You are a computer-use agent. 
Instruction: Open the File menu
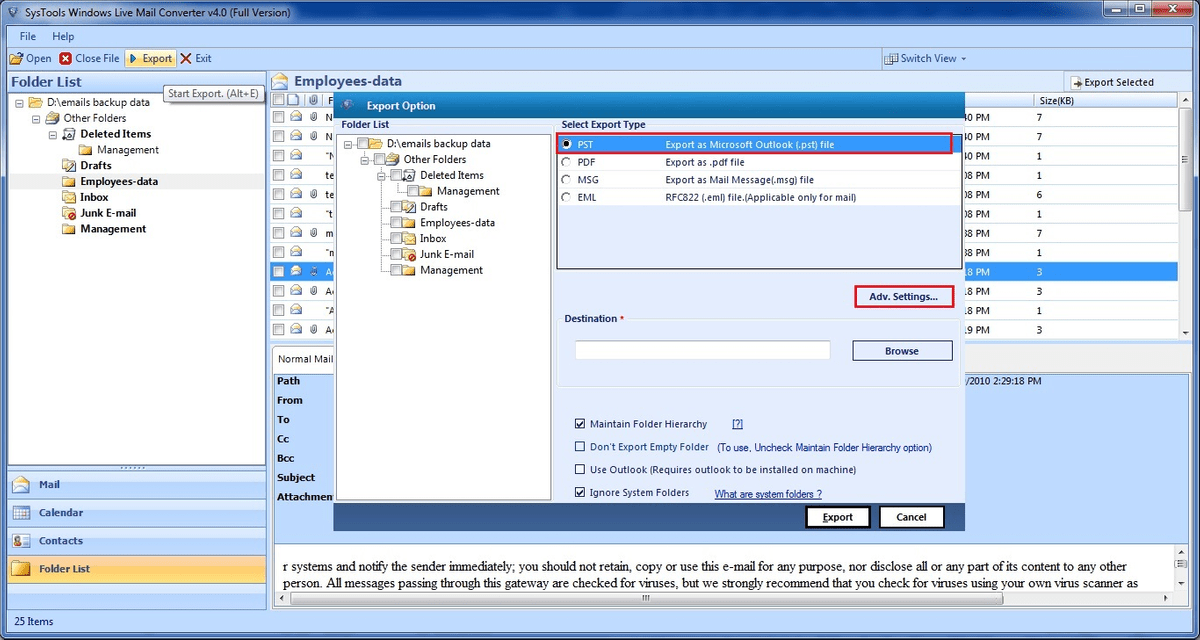coord(26,36)
